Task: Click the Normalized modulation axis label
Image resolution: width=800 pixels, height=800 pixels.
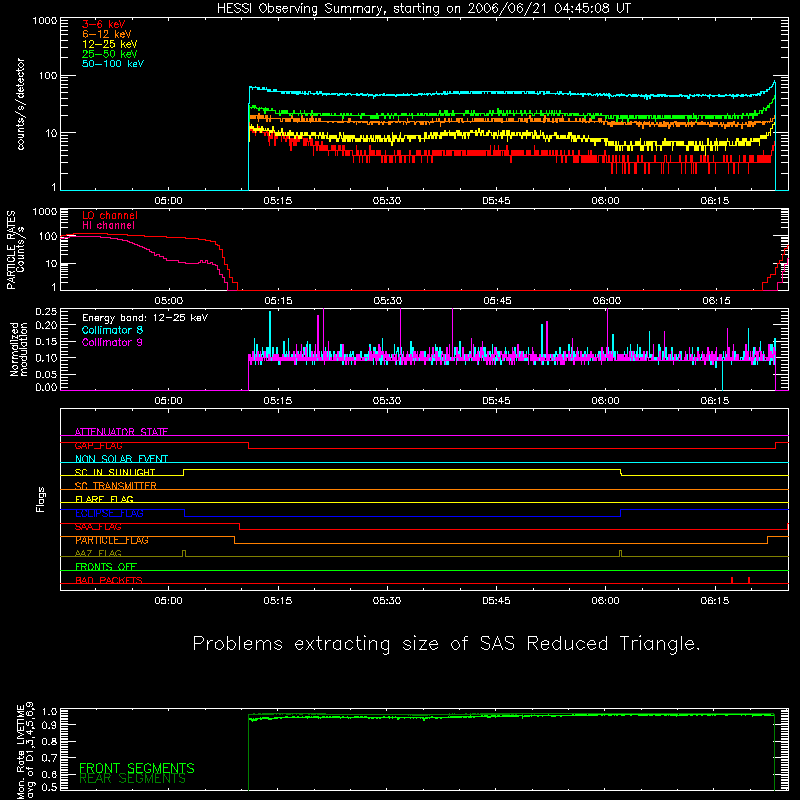Action: (x=19, y=349)
